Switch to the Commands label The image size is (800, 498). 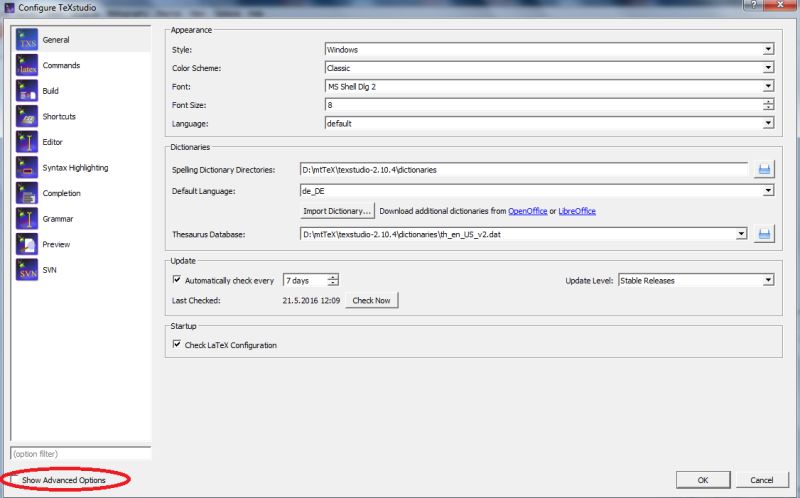coord(61,65)
